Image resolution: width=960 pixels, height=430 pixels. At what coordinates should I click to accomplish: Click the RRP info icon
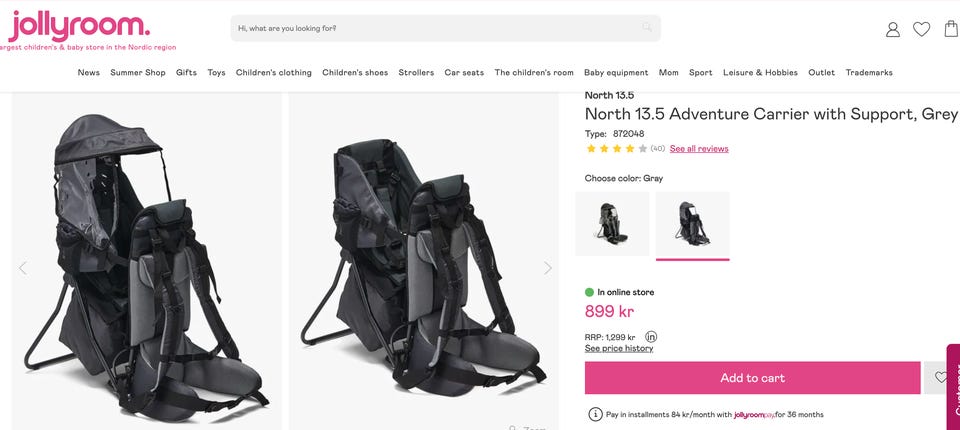tap(651, 336)
